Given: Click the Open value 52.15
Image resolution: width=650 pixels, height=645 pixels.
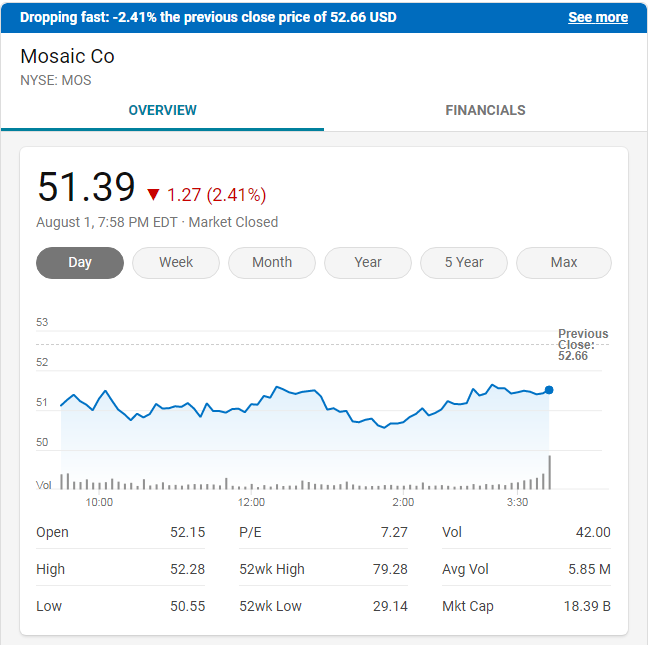Looking at the screenshot, I should click(187, 532).
